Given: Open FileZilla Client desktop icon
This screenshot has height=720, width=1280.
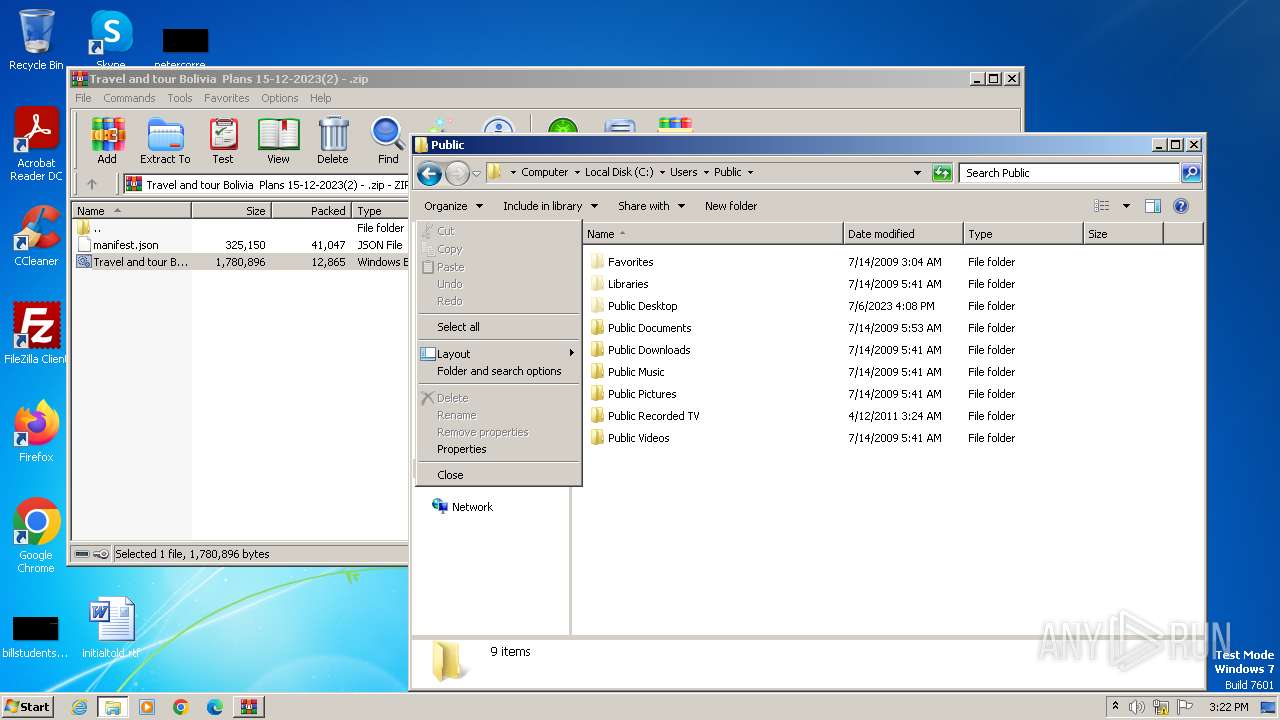Looking at the screenshot, I should click(x=36, y=333).
